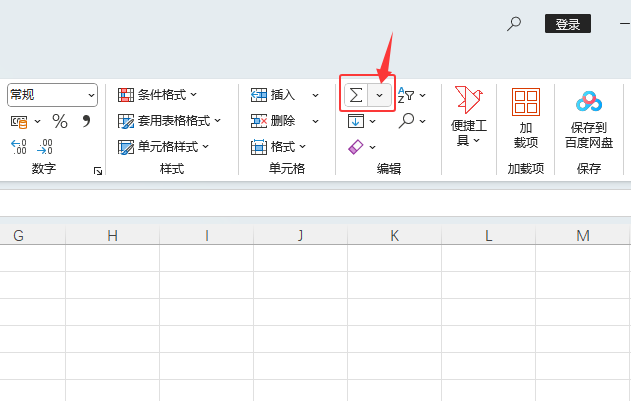Open the 便捷工具 menu
This screenshot has height=401, width=631.
(468, 118)
